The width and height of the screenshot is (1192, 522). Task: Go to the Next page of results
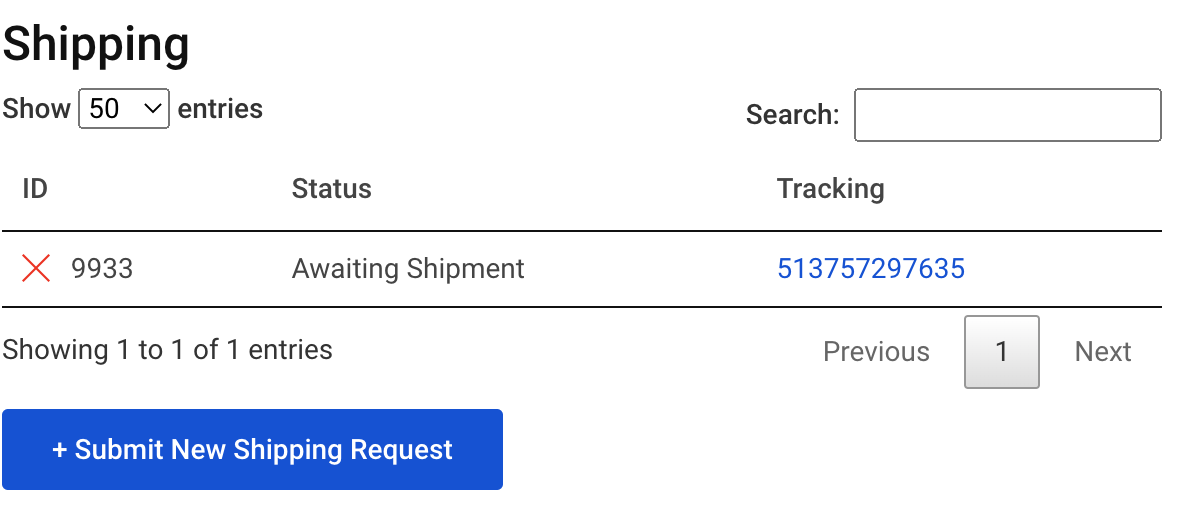[1102, 352]
